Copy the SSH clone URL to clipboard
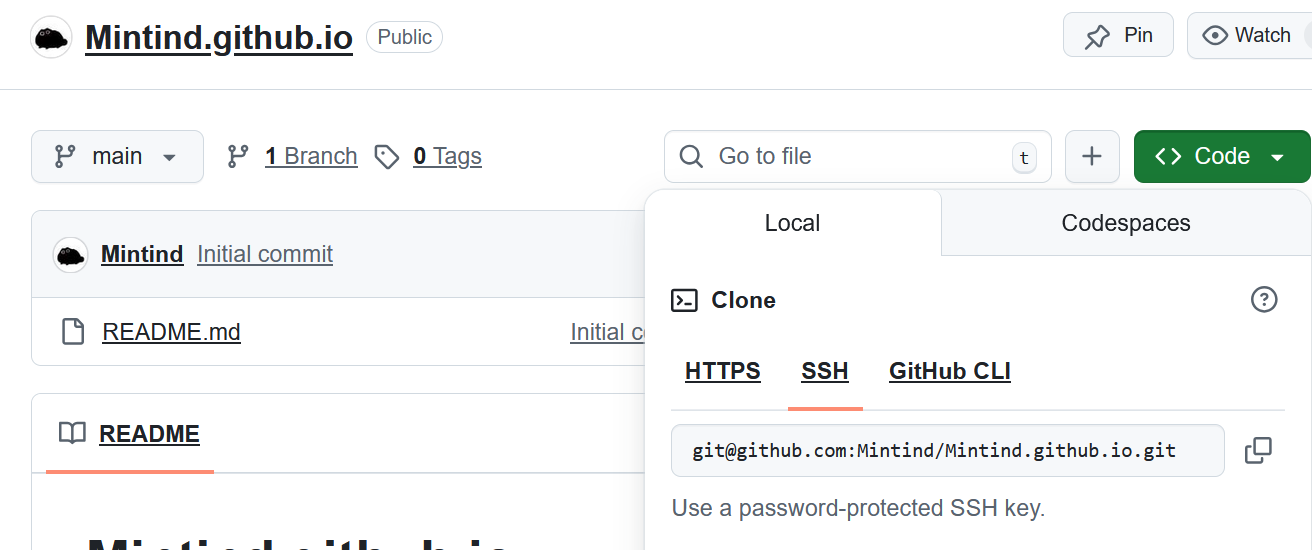 (x=1258, y=451)
